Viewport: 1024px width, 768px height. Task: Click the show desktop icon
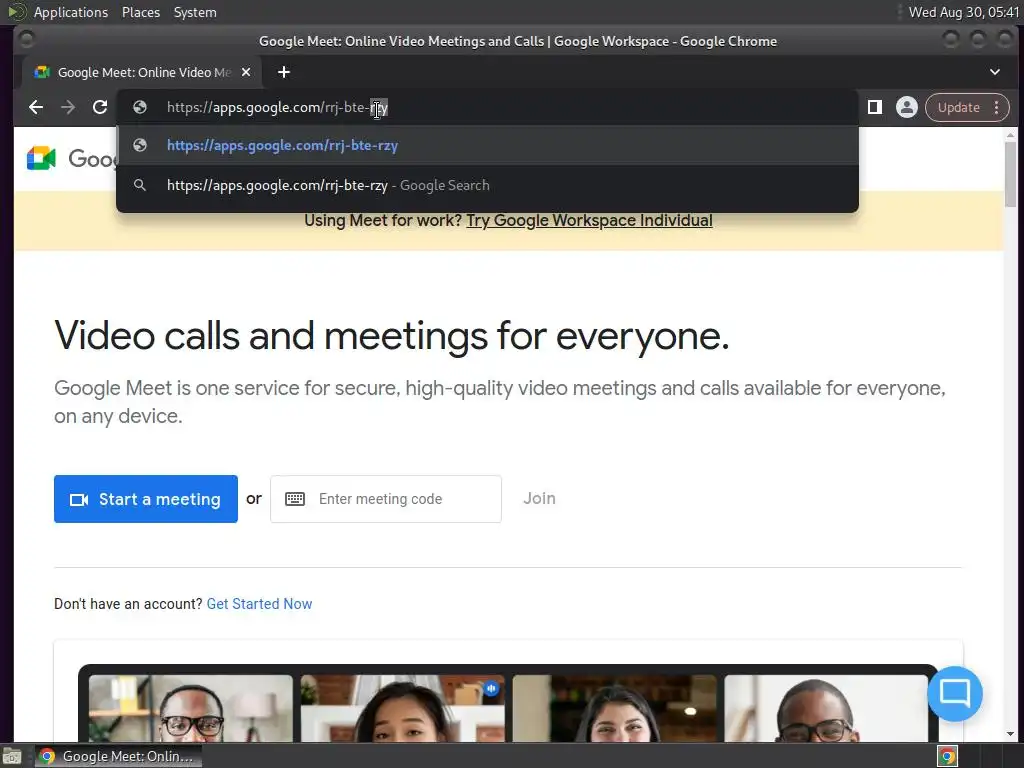(12, 756)
